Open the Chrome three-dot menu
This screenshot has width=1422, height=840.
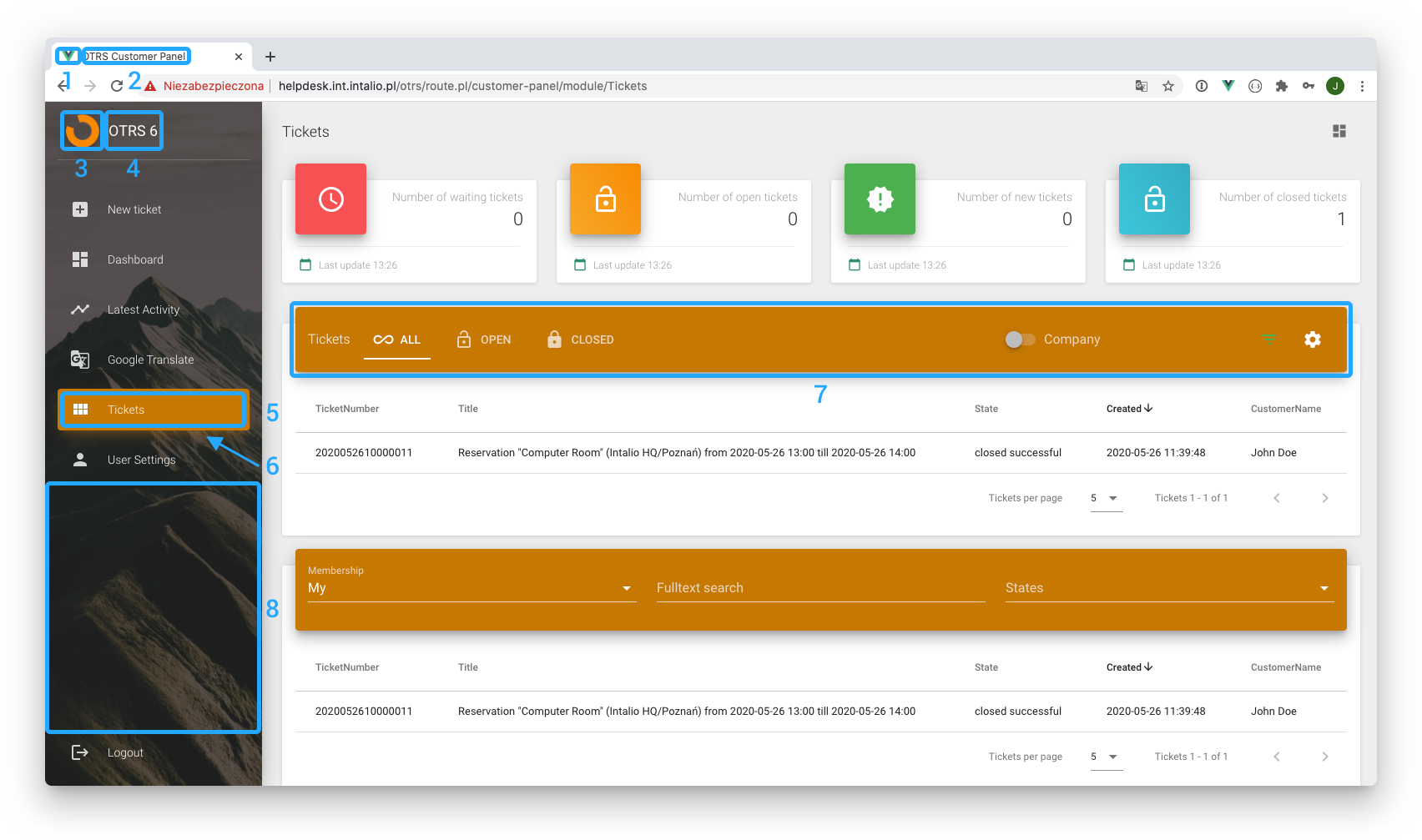tap(1362, 86)
